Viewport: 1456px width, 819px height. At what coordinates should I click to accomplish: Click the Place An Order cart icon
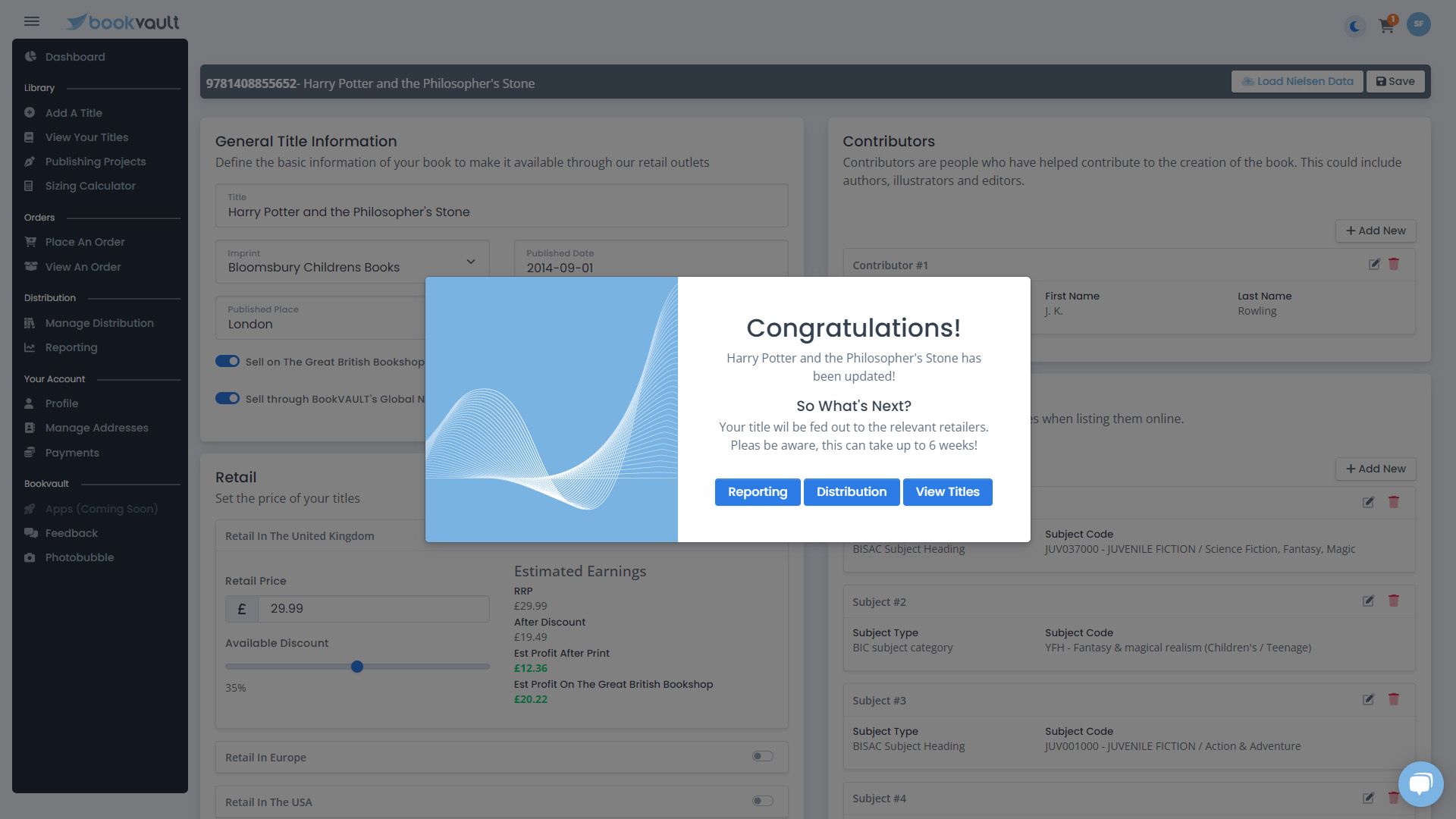click(30, 242)
